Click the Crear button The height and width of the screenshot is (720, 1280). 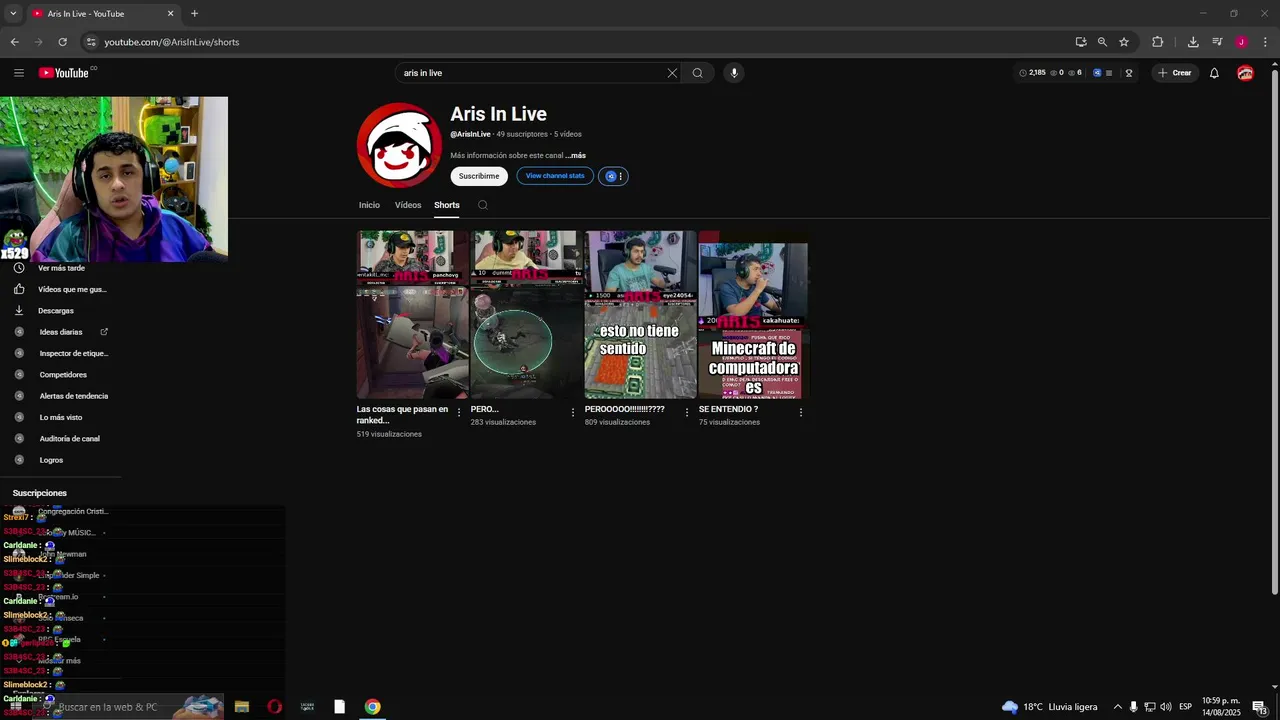tap(1175, 73)
